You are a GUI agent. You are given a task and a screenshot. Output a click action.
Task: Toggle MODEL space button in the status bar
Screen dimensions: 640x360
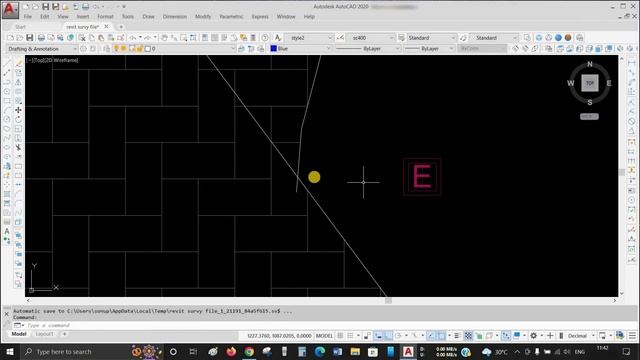pos(324,336)
